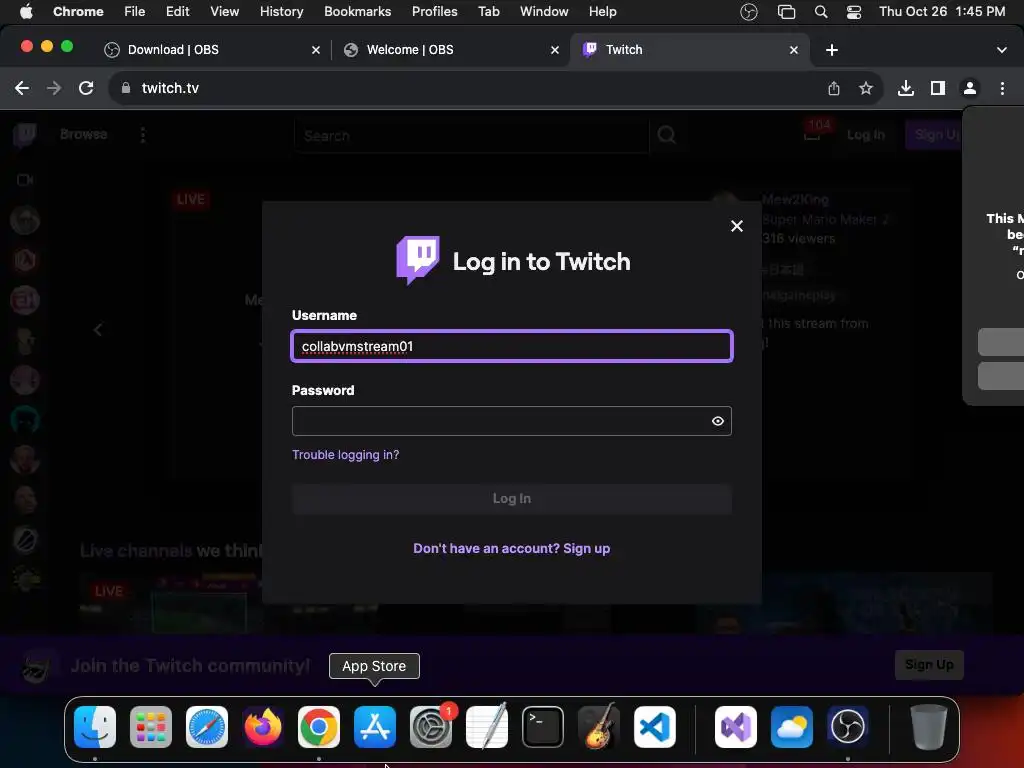Close the Log in to Twitch dialog

pyautogui.click(x=737, y=226)
